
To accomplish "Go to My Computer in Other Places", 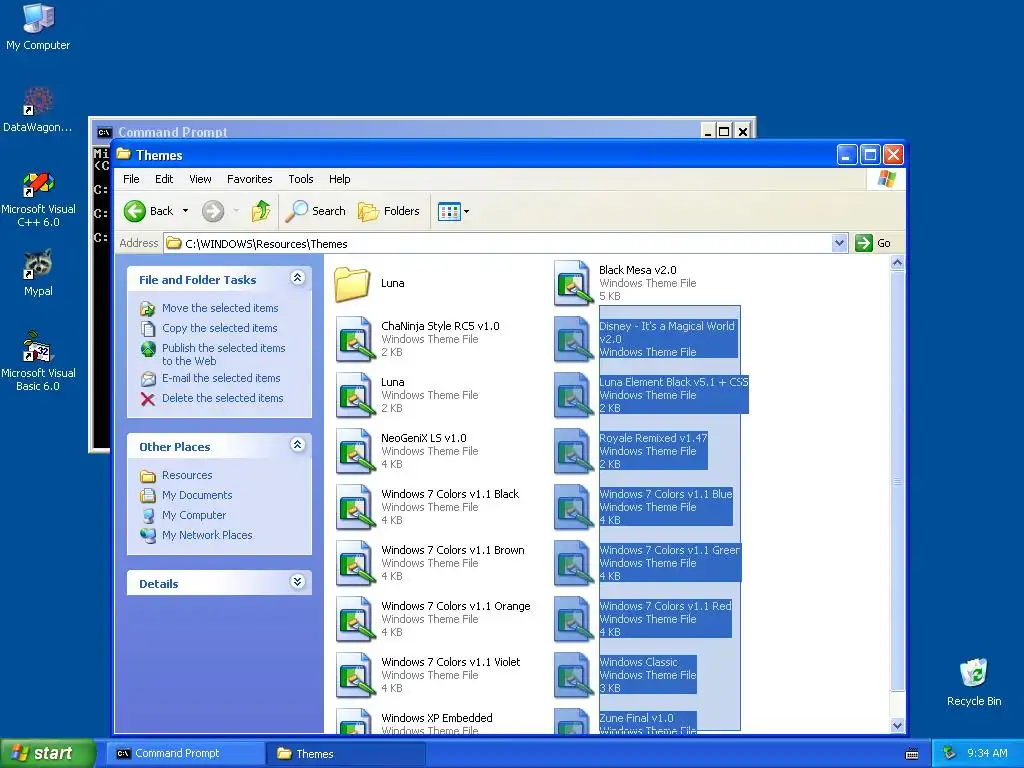I will [x=194, y=515].
